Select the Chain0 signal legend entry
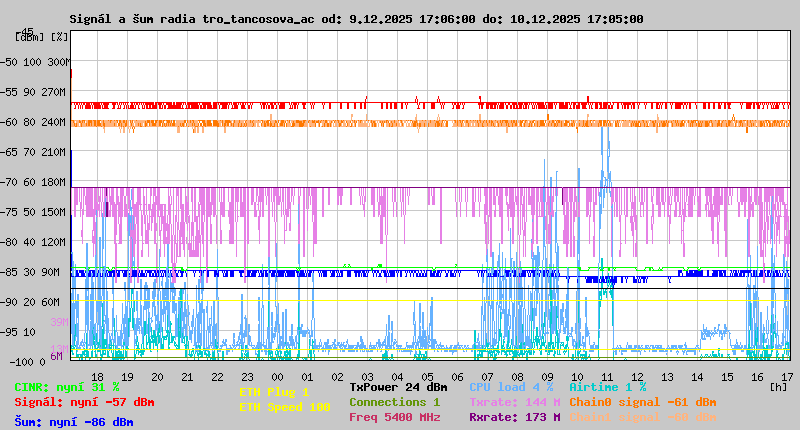 pos(643,402)
